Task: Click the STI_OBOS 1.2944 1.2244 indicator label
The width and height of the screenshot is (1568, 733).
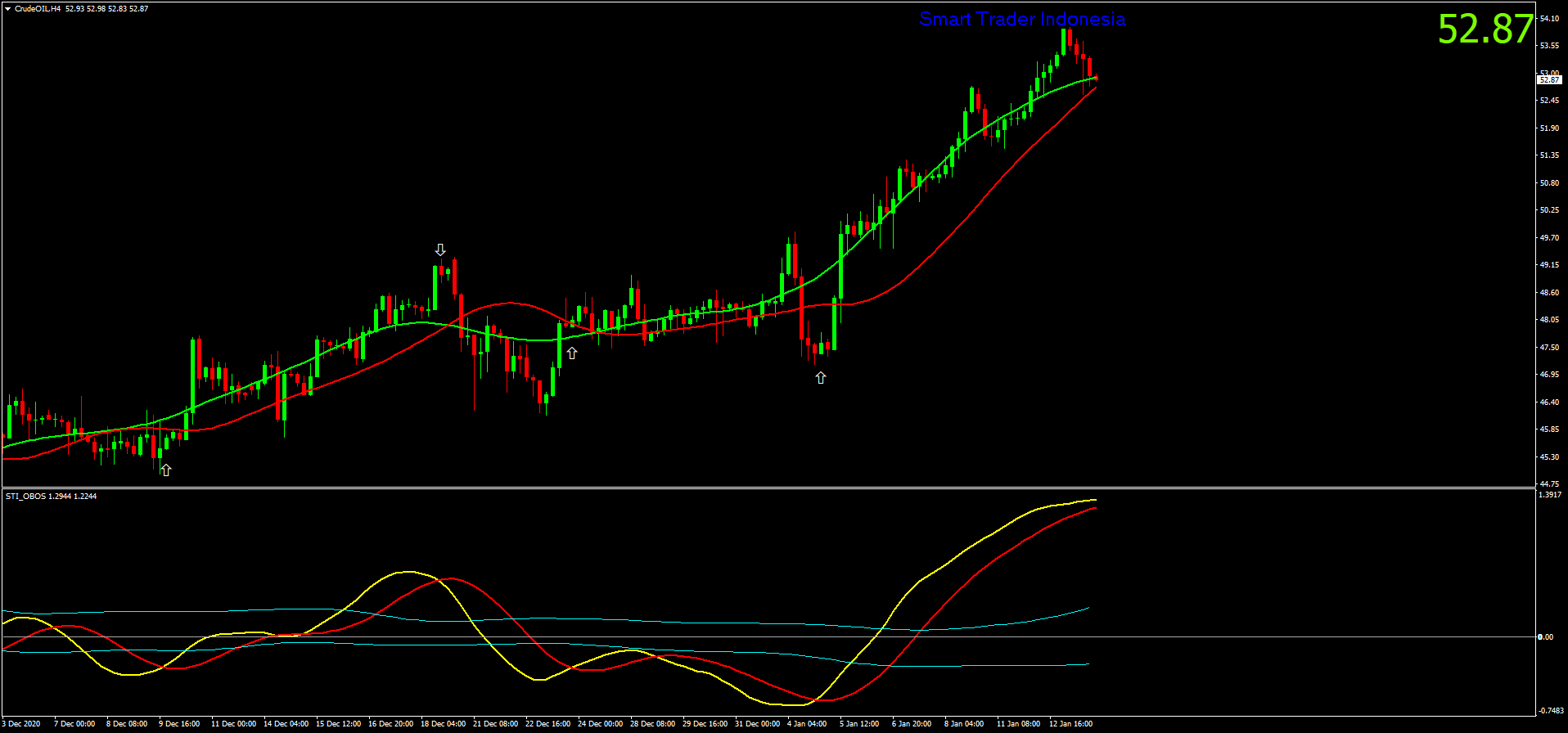Action: [51, 496]
